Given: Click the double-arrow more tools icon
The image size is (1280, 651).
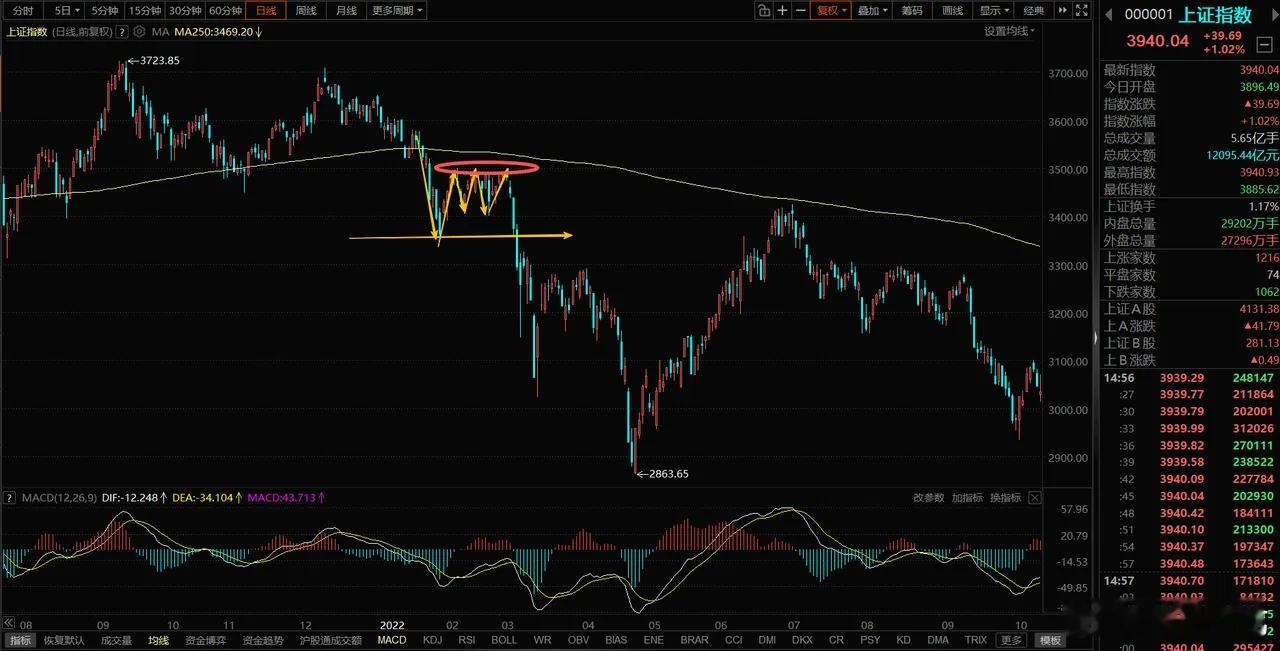Looking at the screenshot, I should point(1064,11).
